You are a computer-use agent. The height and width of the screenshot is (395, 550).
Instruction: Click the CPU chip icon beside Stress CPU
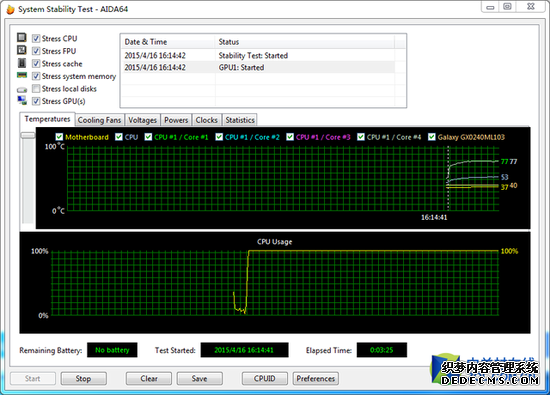point(22,38)
